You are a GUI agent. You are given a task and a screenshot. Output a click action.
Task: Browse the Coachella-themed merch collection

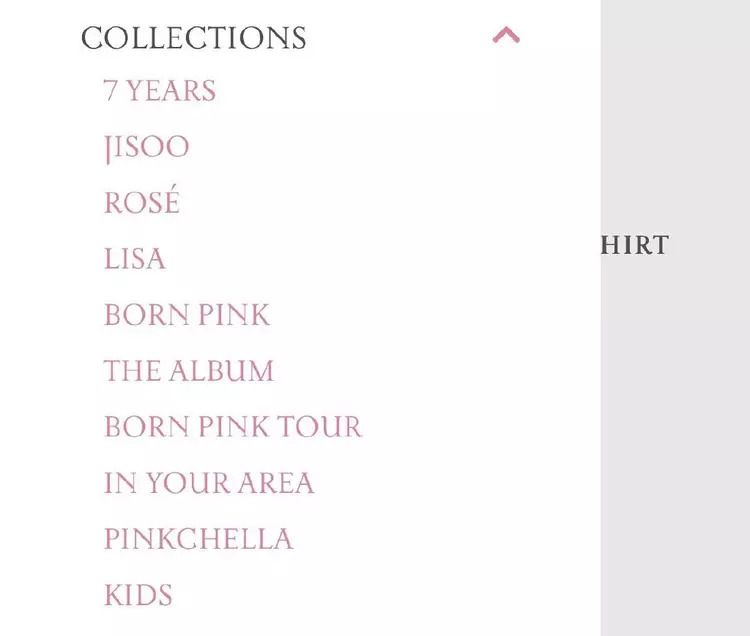tap(199, 539)
